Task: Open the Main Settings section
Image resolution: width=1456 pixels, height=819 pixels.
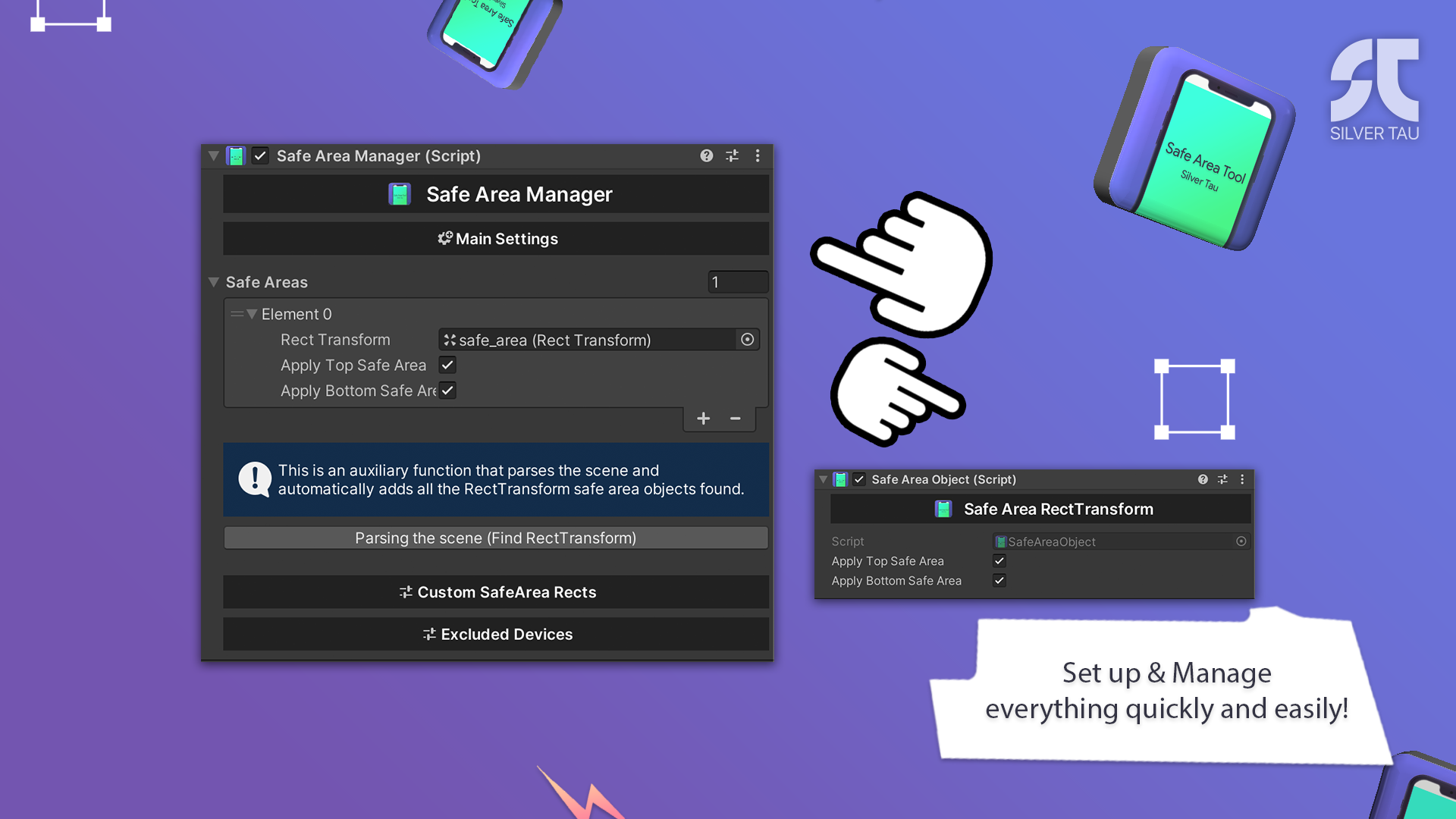Action: (x=496, y=238)
